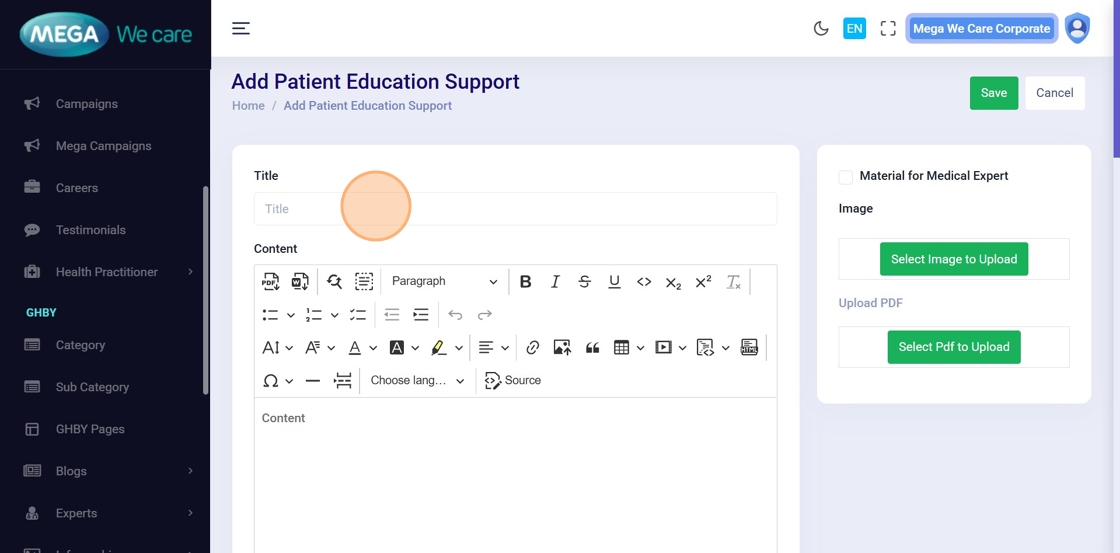Image resolution: width=1120 pixels, height=553 pixels.
Task: Click Select Image to Upload button
Action: coord(953,259)
